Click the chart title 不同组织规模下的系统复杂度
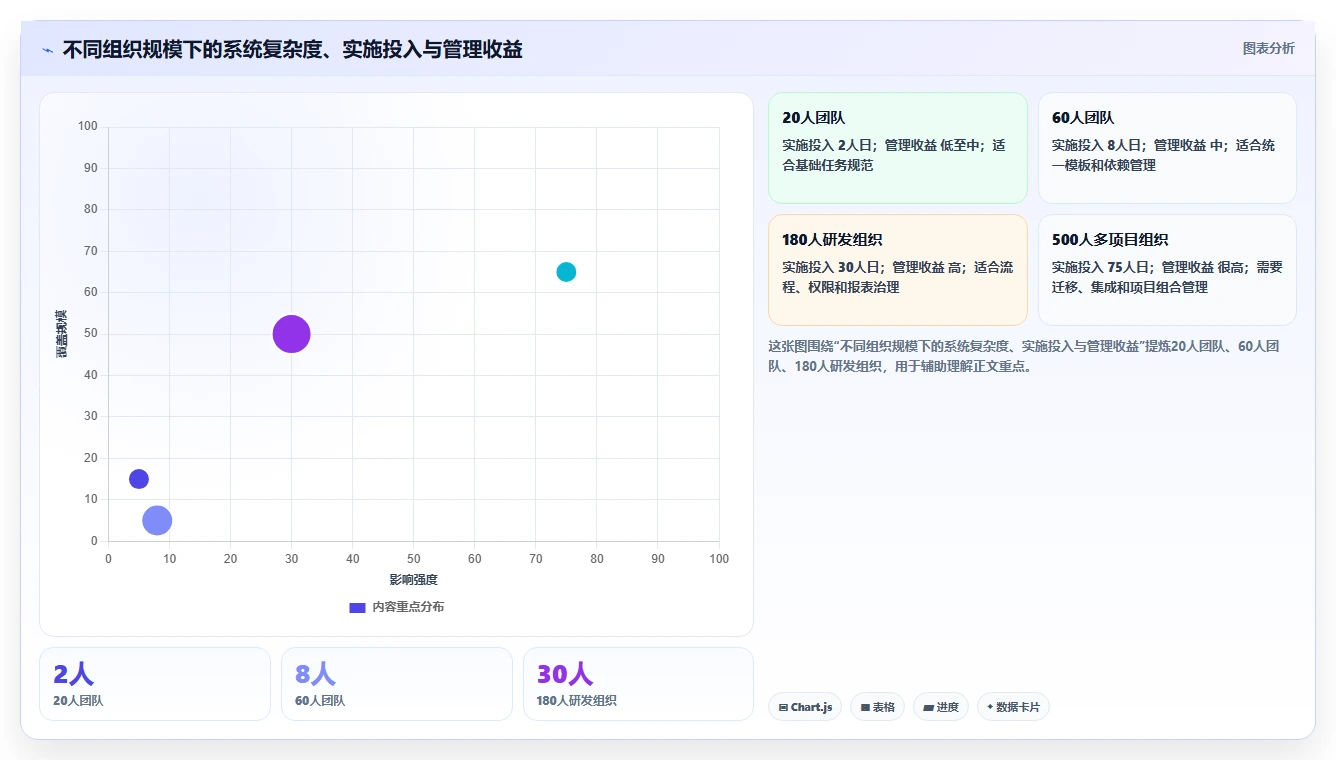 (x=292, y=50)
